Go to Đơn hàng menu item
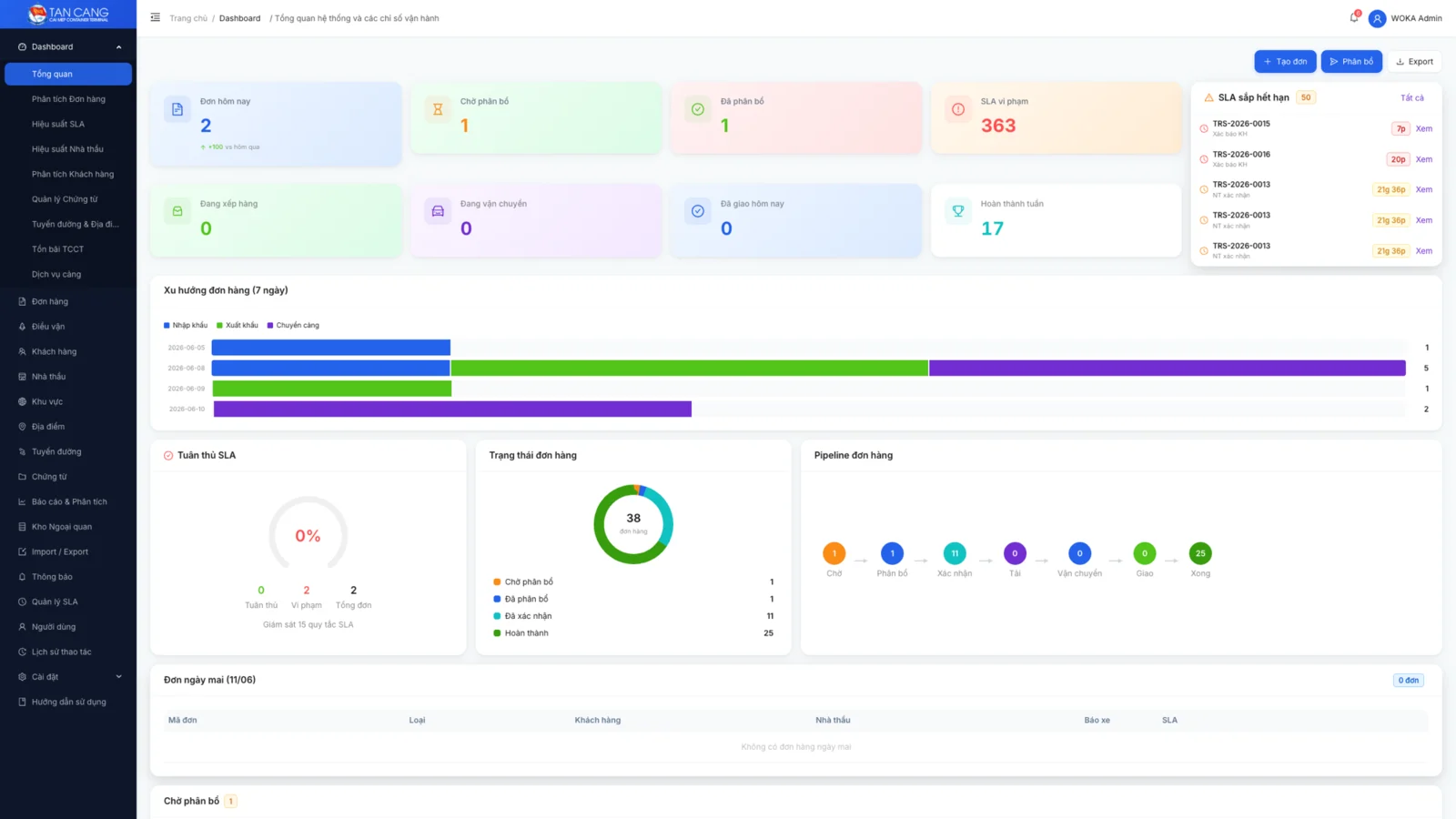 coord(68,301)
